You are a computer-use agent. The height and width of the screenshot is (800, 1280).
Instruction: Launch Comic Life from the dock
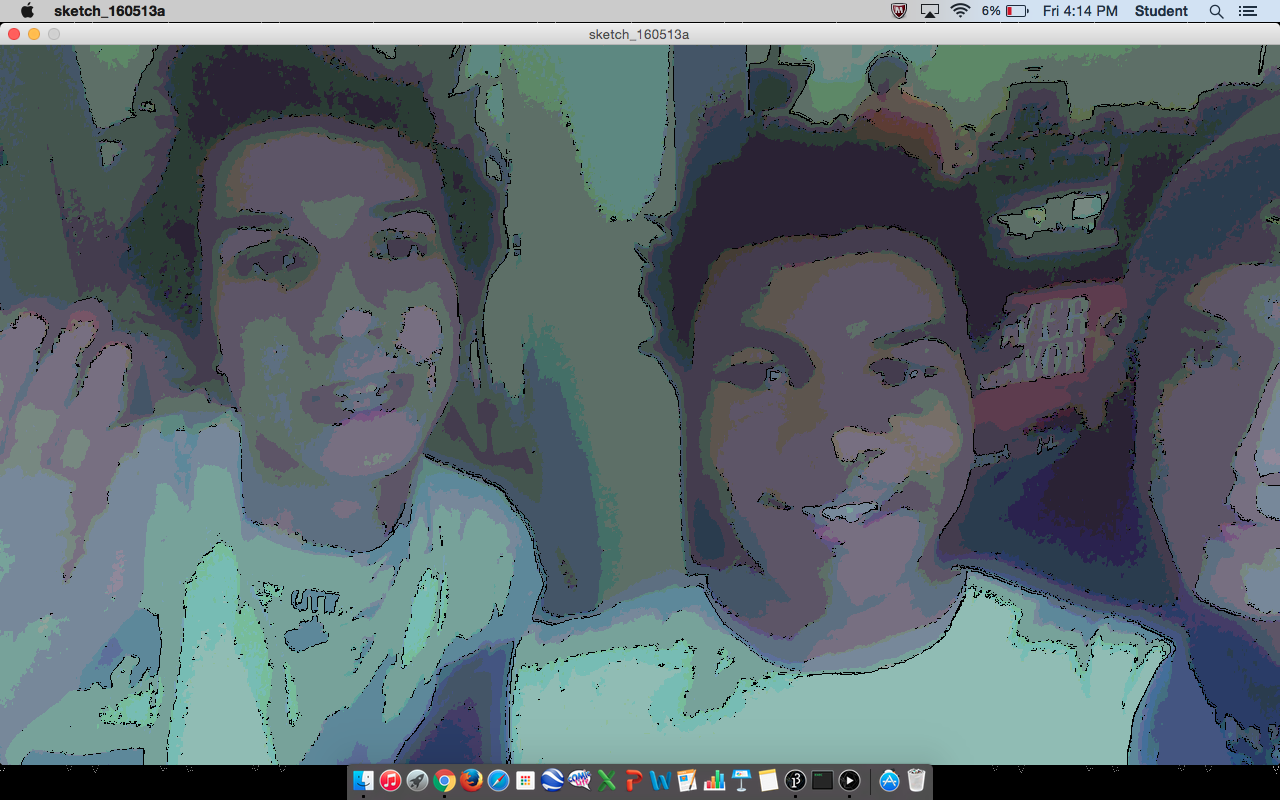point(579,780)
